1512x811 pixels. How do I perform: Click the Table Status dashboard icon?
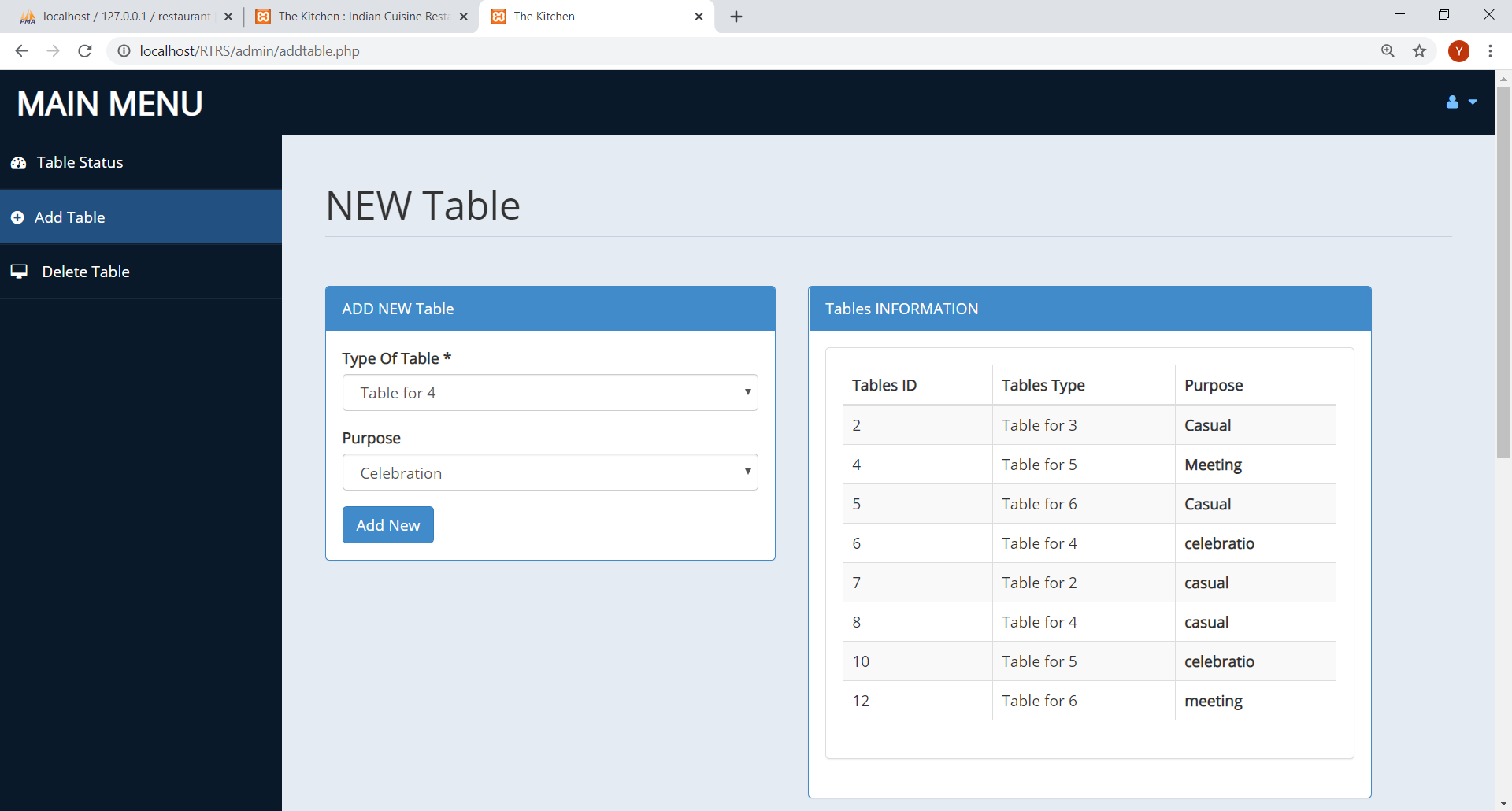(x=19, y=163)
